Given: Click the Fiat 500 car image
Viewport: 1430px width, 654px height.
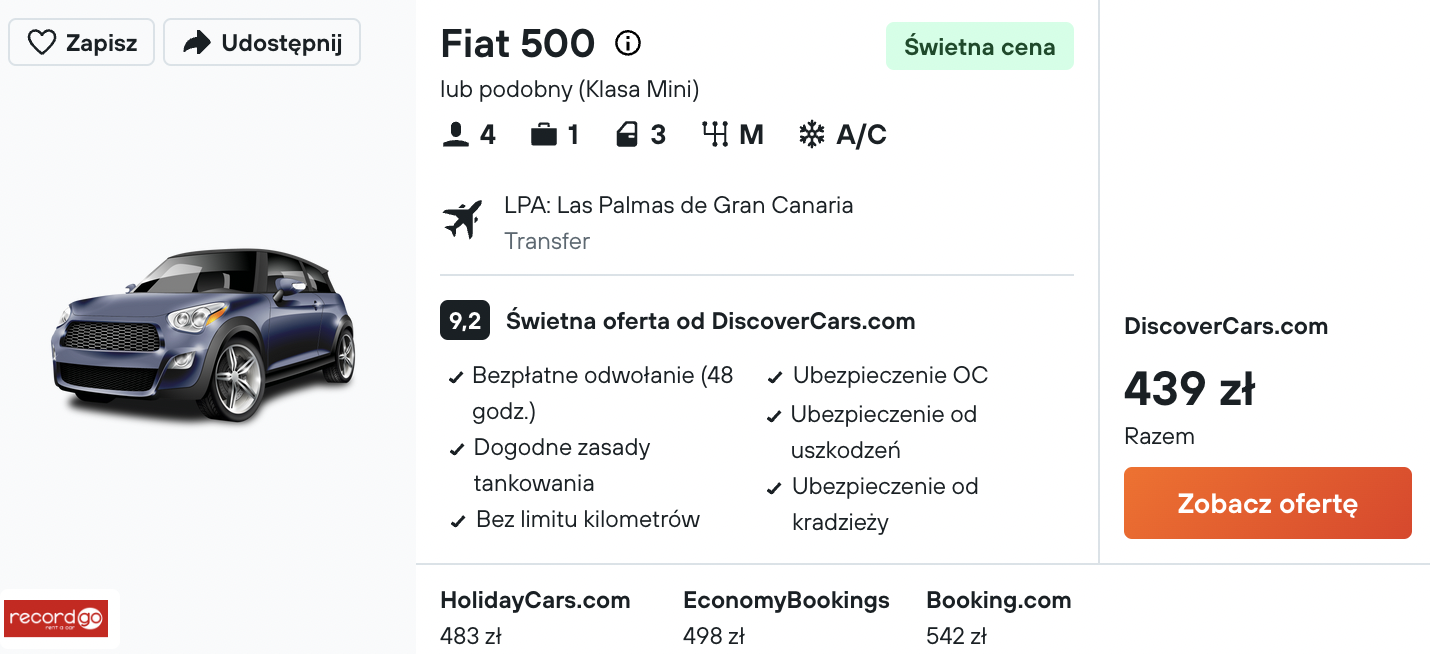Looking at the screenshot, I should [203, 335].
